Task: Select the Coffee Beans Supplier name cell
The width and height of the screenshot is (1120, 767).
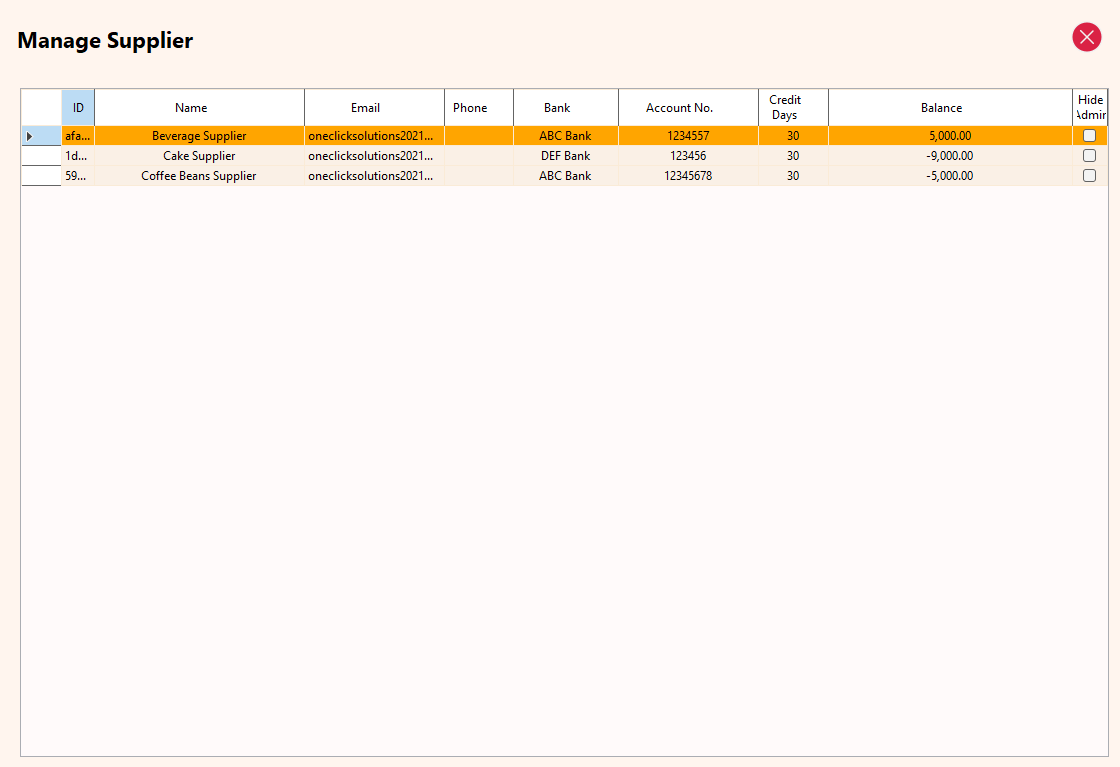Action: pyautogui.click(x=199, y=176)
